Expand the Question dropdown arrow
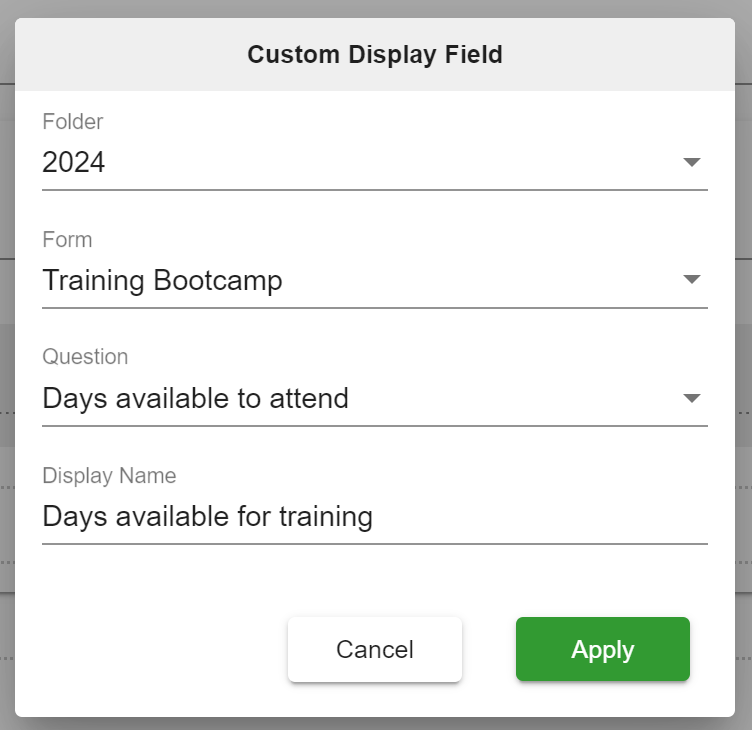752x730 pixels. pyautogui.click(x=691, y=398)
